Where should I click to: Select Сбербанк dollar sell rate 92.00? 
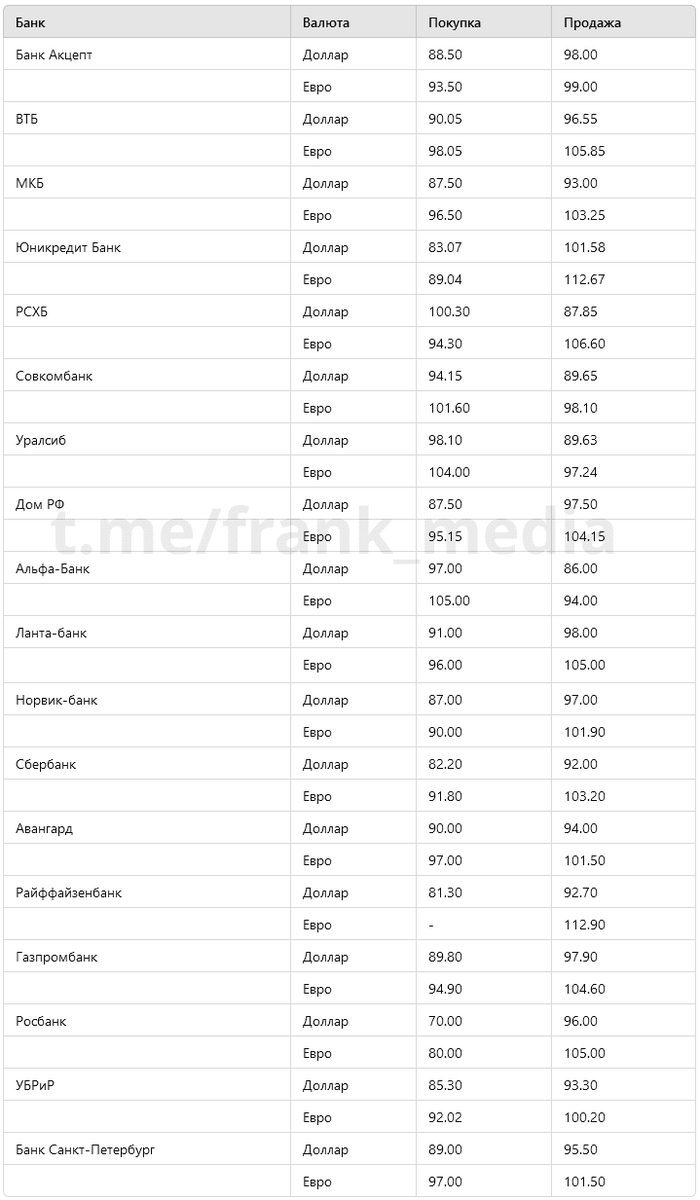coord(580,764)
